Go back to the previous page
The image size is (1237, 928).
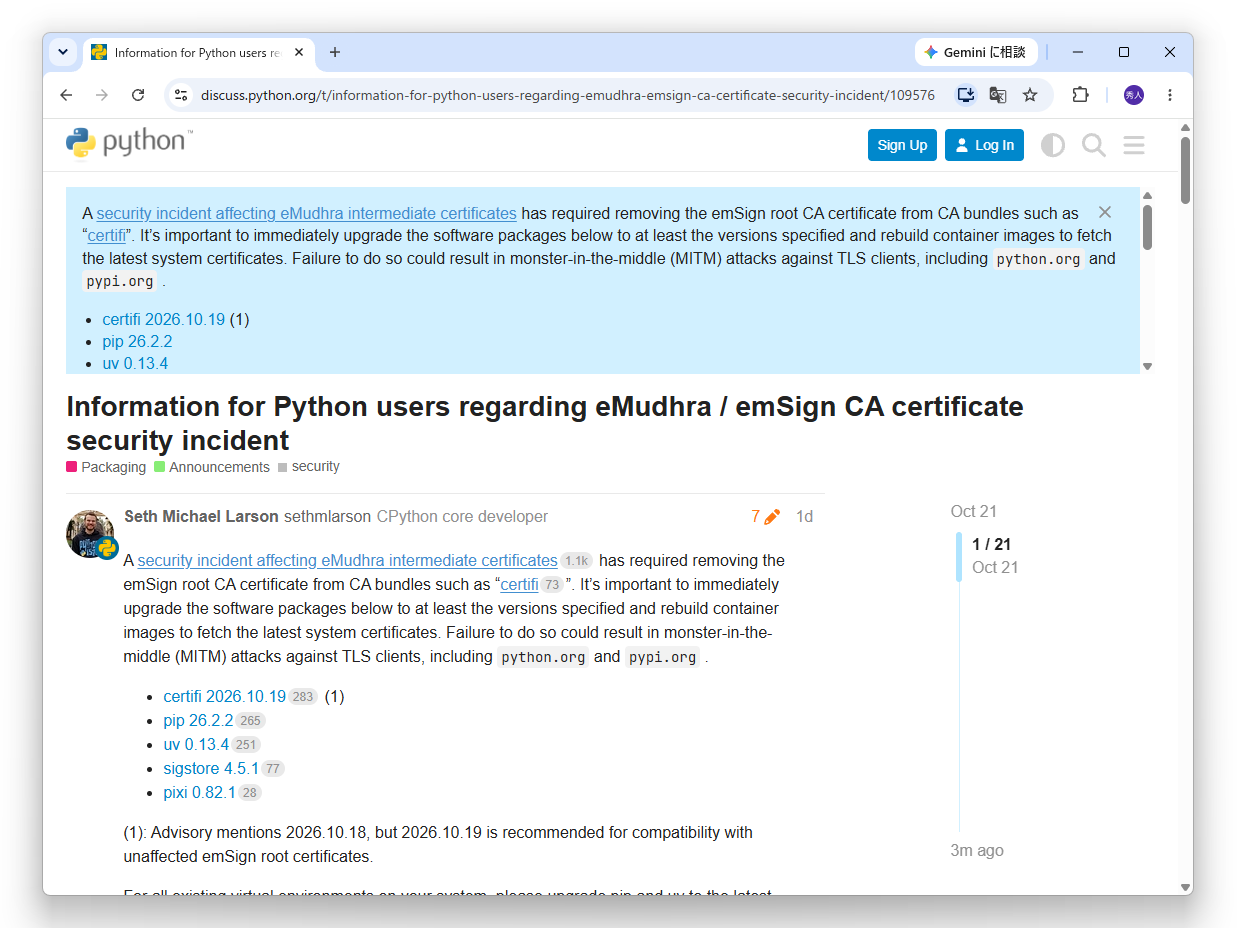[66, 95]
